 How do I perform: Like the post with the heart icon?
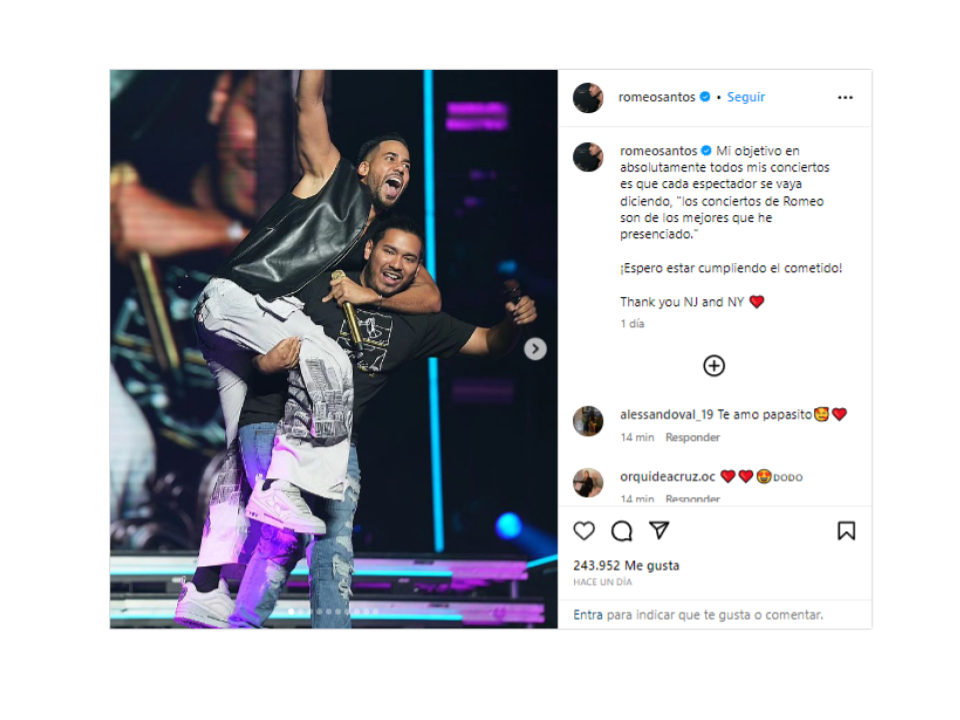(584, 530)
